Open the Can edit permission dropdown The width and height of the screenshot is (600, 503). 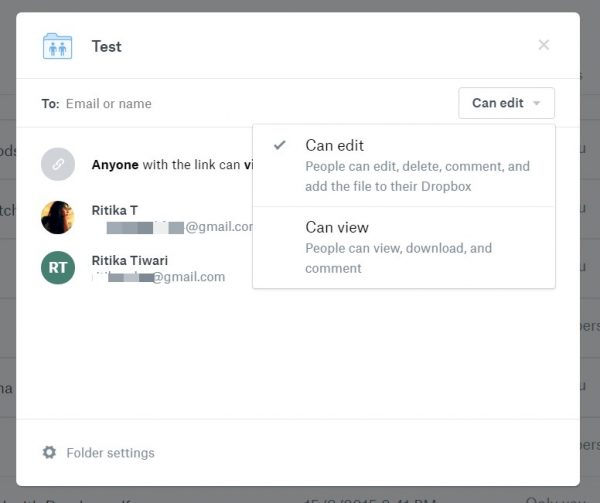pos(506,103)
